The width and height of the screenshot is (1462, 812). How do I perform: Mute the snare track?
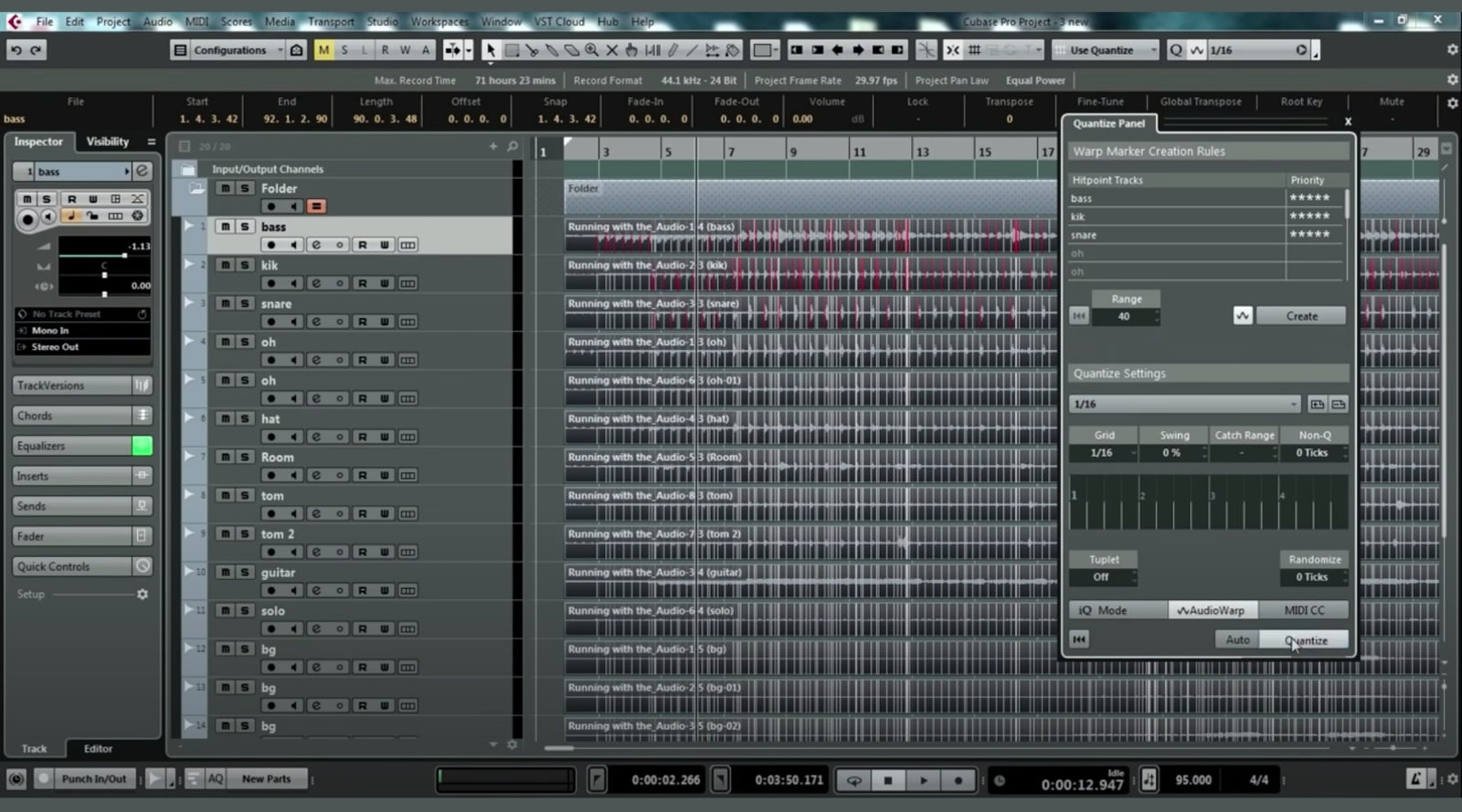tap(225, 303)
